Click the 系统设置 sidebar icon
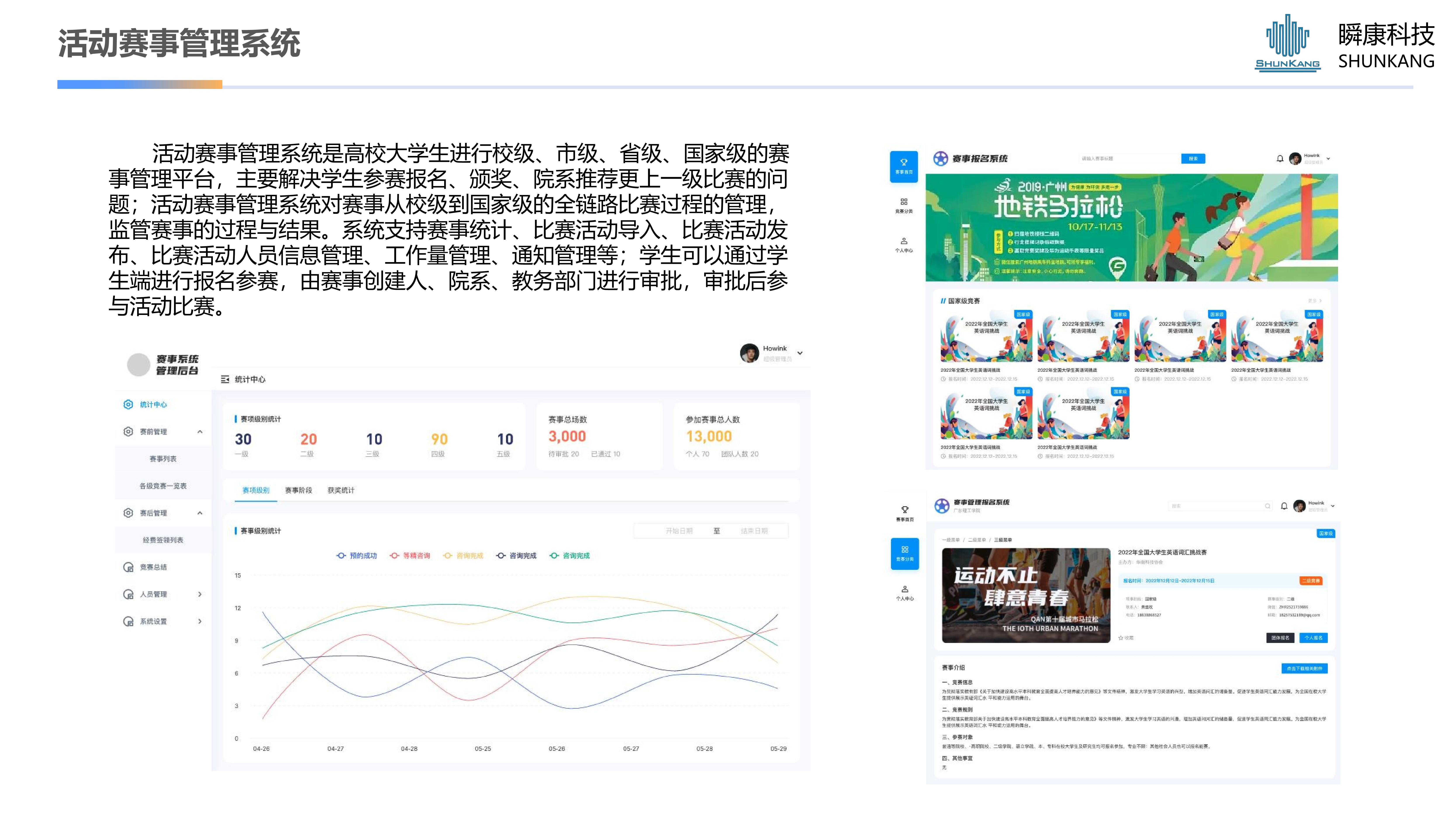Image resolution: width=1456 pixels, height=819 pixels. [128, 622]
